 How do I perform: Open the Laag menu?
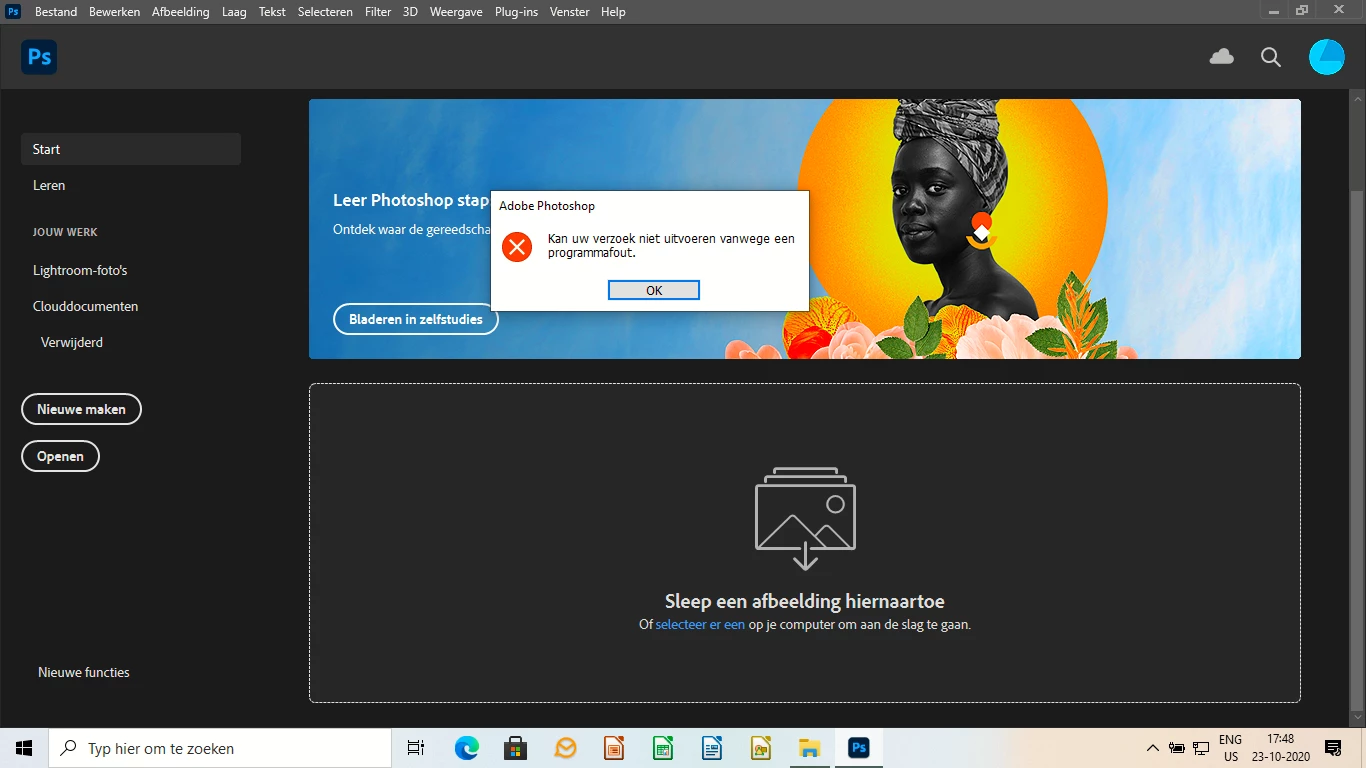point(234,12)
